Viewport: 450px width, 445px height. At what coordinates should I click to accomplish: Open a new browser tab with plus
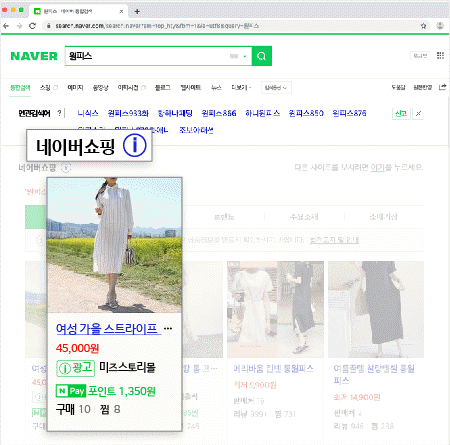coord(137,11)
